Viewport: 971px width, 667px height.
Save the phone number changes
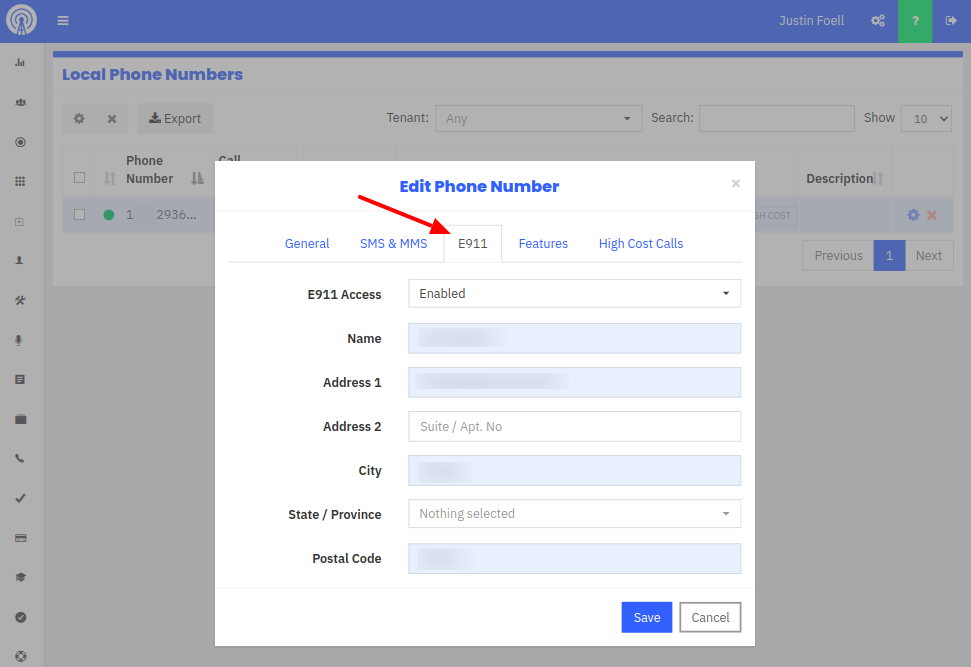click(647, 617)
